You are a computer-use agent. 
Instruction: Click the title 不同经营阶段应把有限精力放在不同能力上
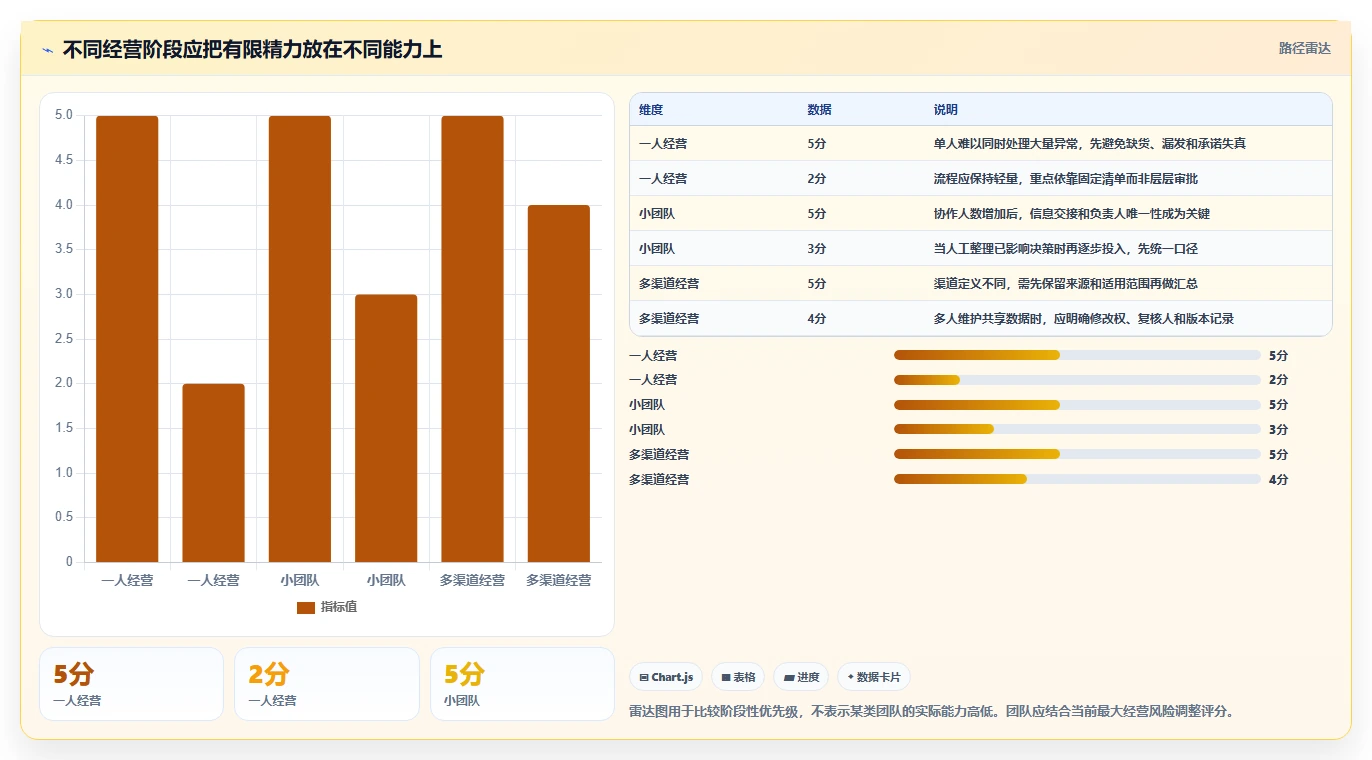point(252,50)
